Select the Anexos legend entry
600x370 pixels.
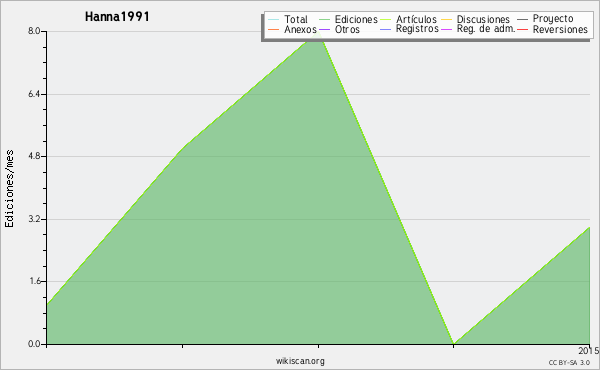click(292, 29)
